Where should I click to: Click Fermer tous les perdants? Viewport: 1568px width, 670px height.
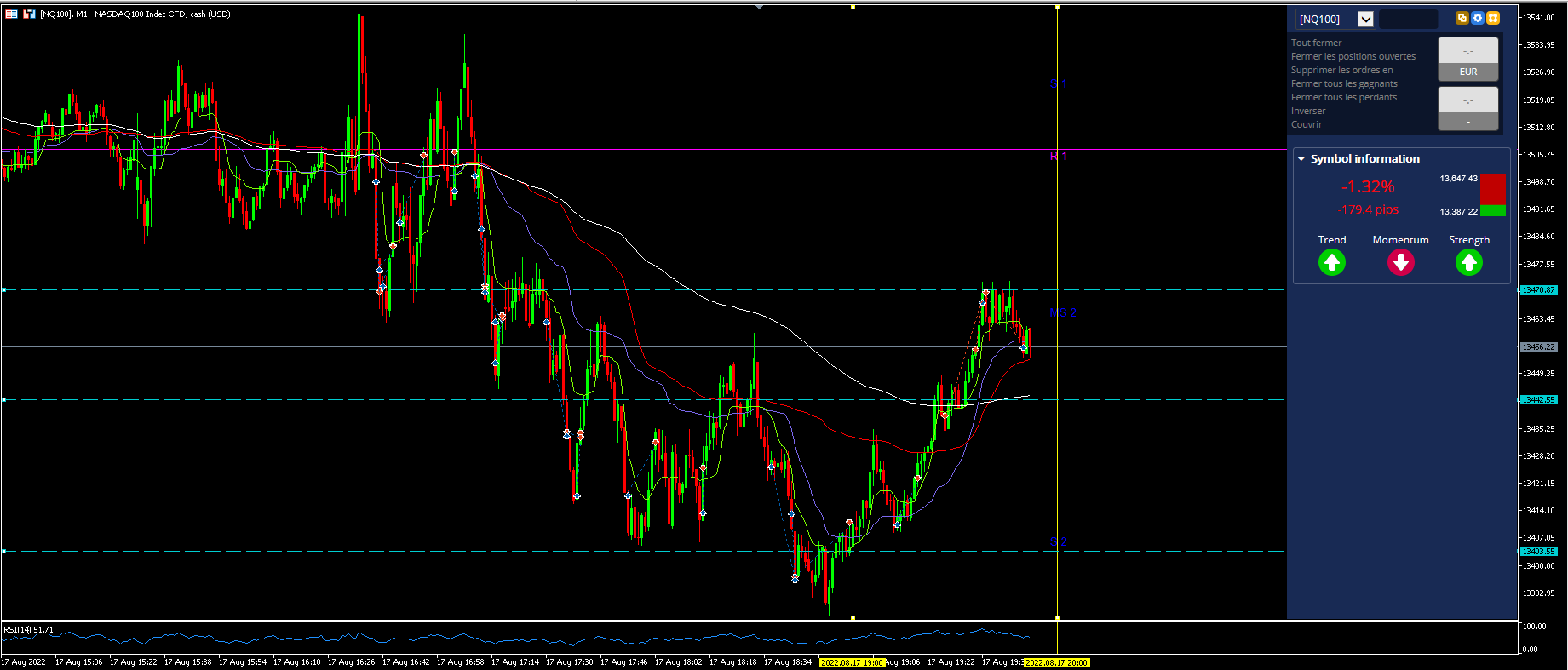[1344, 97]
